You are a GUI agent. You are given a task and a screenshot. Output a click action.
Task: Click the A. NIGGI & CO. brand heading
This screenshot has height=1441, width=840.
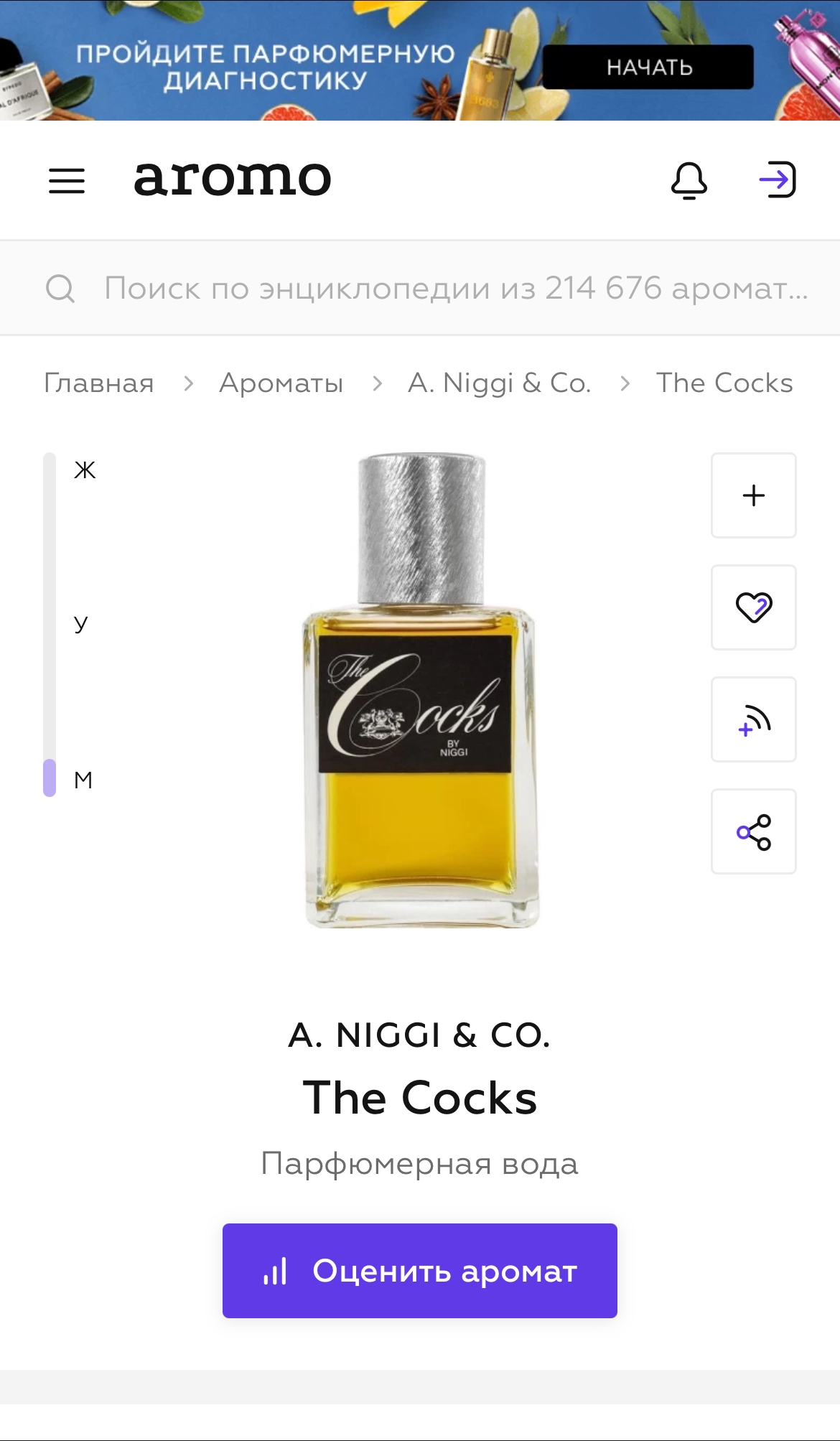420,1035
